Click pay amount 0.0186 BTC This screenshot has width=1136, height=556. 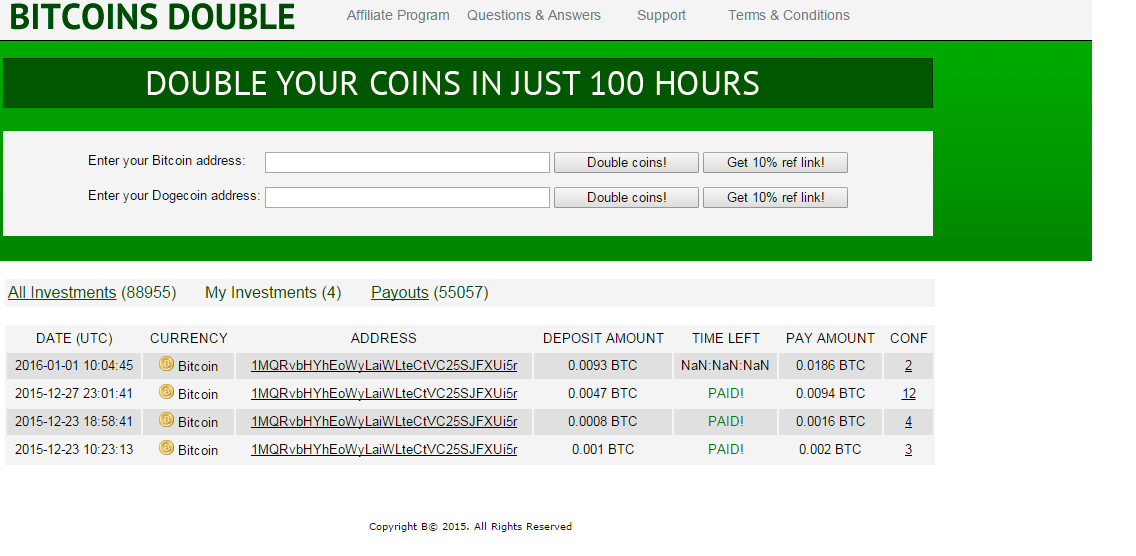pyautogui.click(x=830, y=366)
